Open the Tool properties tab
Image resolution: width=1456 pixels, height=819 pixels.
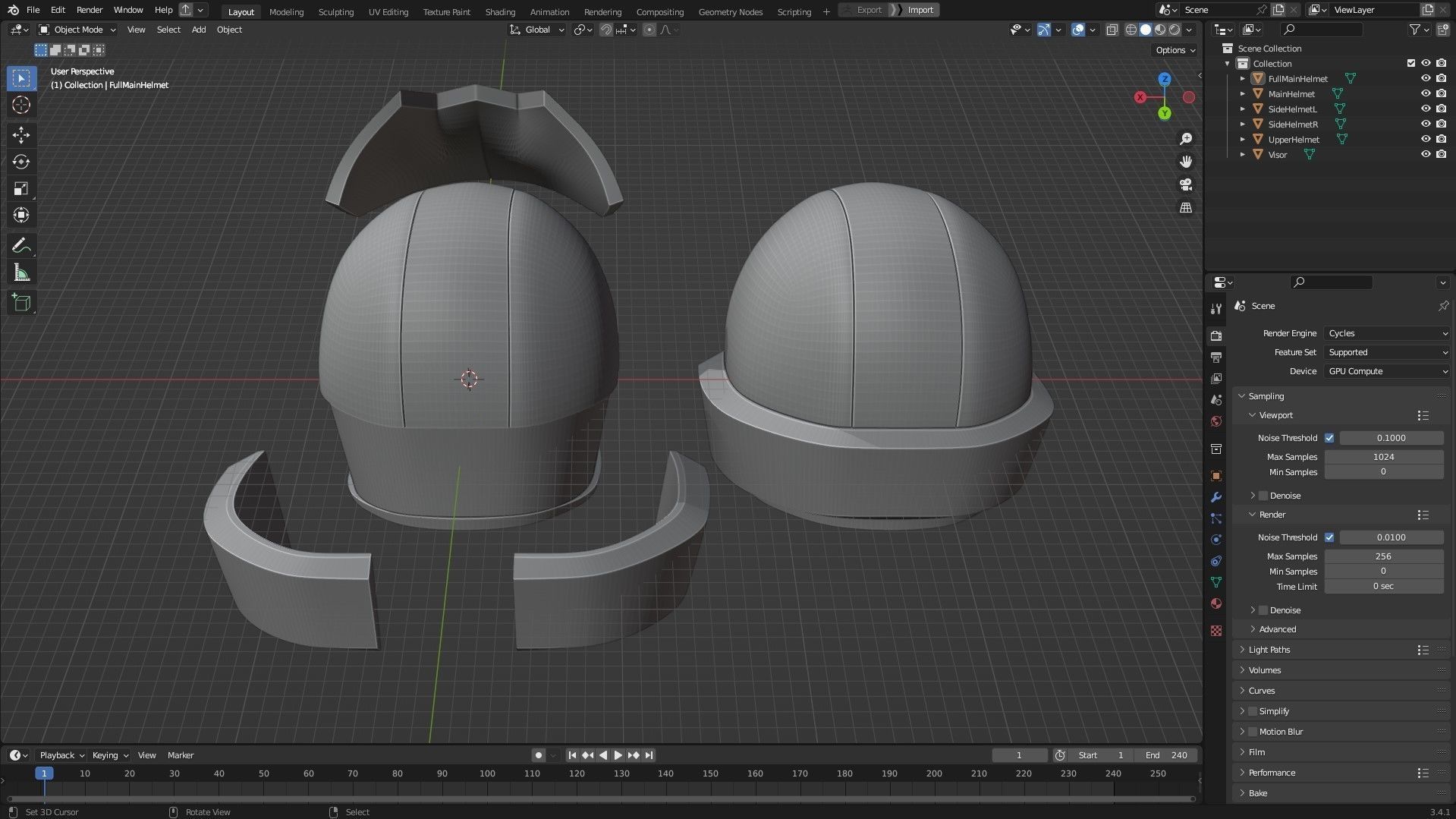click(1216, 309)
